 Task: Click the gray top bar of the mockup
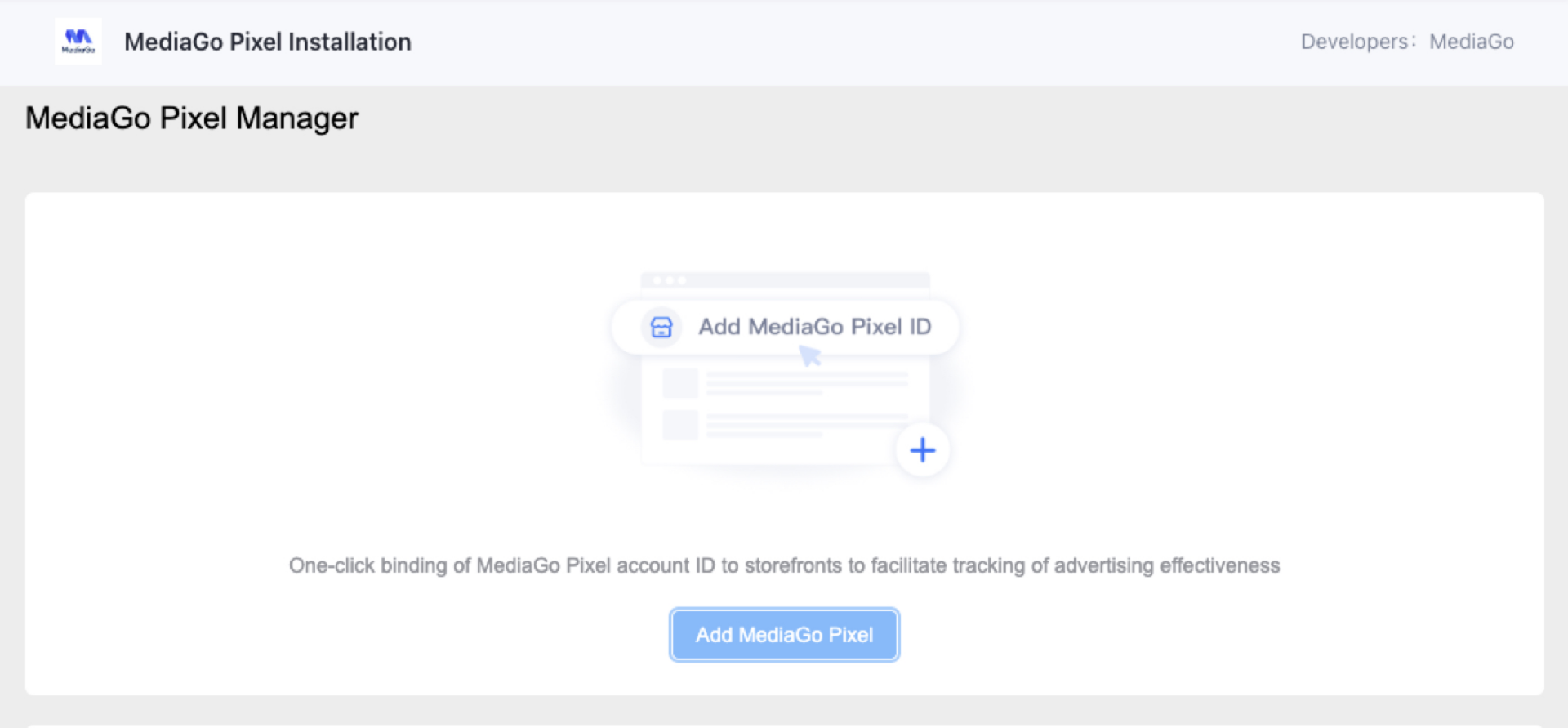pyautogui.click(x=786, y=279)
